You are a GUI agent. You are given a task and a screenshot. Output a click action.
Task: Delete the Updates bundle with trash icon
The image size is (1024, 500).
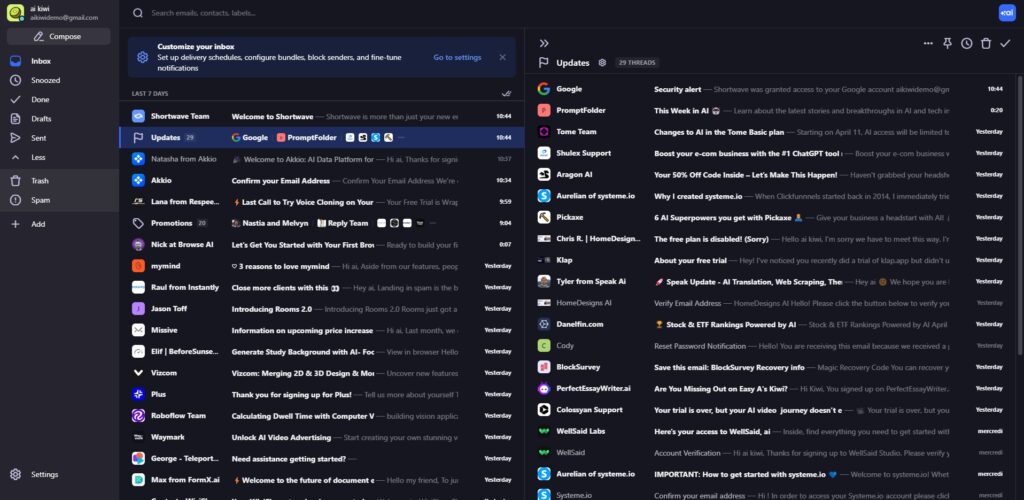point(986,43)
